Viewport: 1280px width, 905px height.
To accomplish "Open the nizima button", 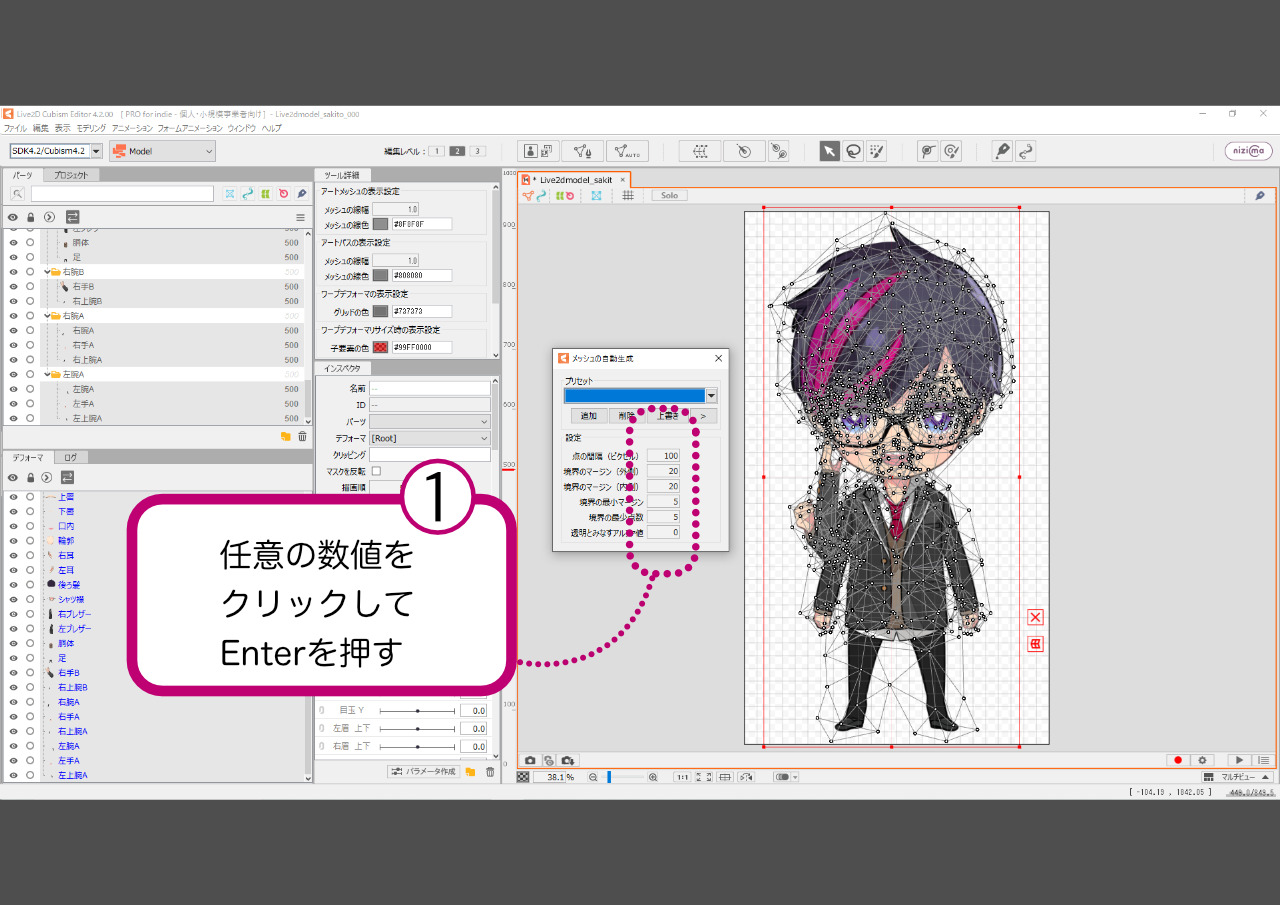I will 1248,151.
